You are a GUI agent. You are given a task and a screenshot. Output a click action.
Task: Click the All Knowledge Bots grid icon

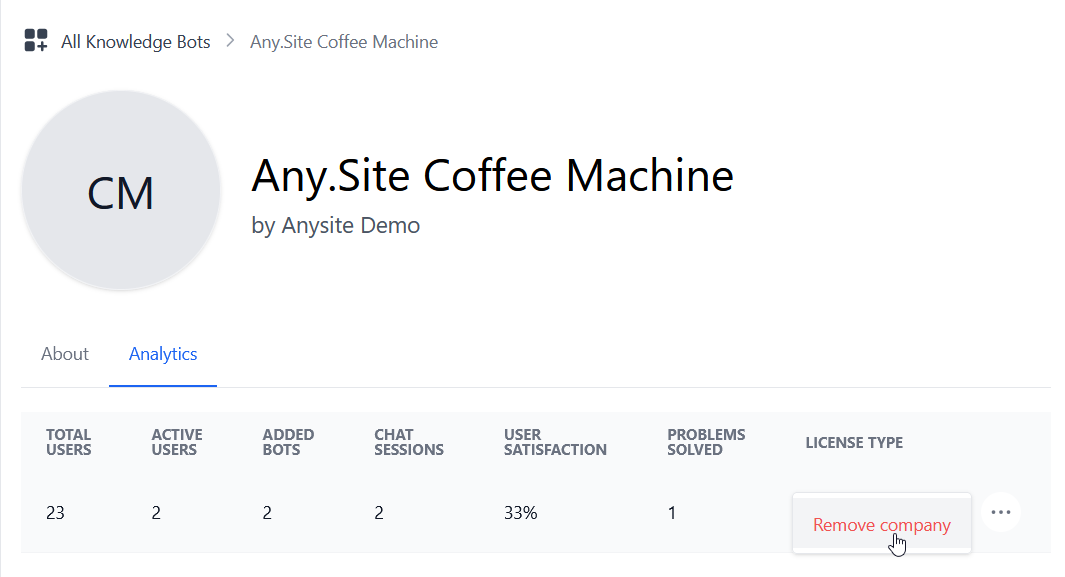point(36,41)
